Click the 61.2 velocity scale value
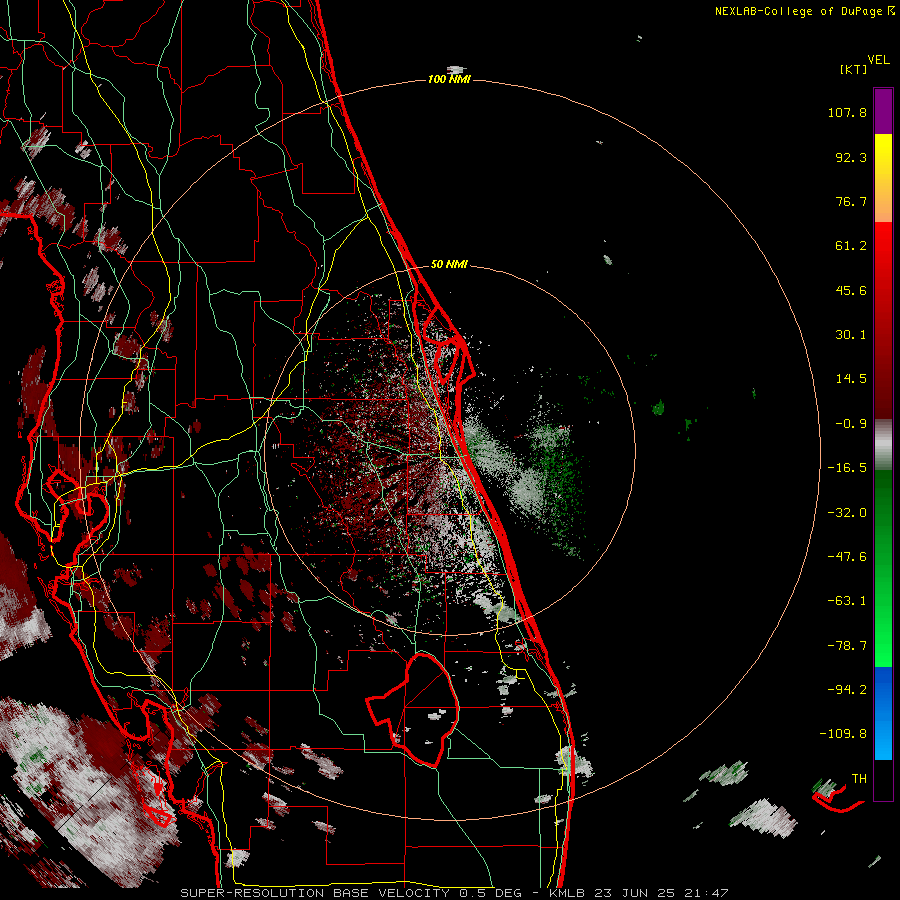 (x=851, y=246)
